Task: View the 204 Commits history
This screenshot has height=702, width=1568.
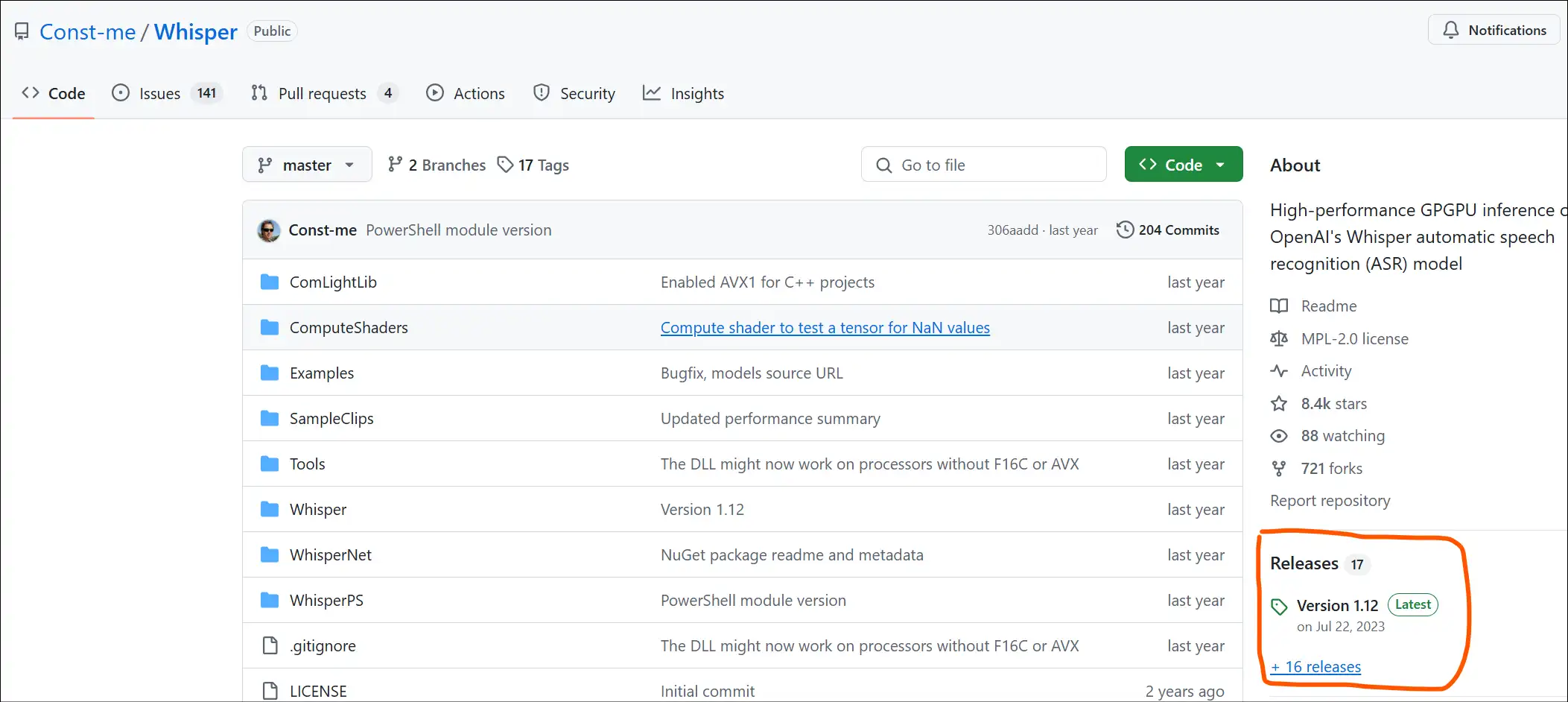Action: point(1168,230)
